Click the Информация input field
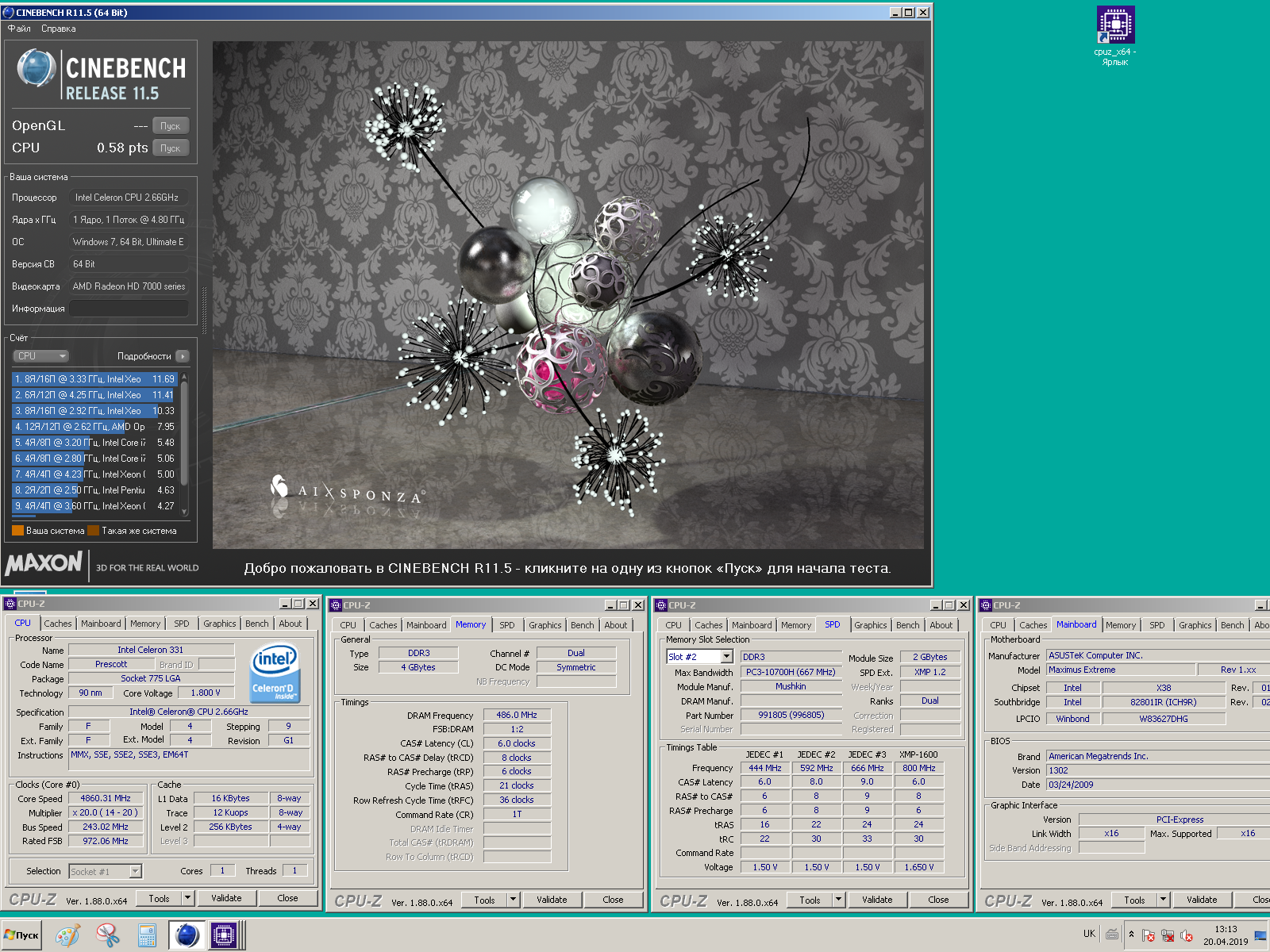Viewport: 1270px width, 952px height. coord(129,309)
